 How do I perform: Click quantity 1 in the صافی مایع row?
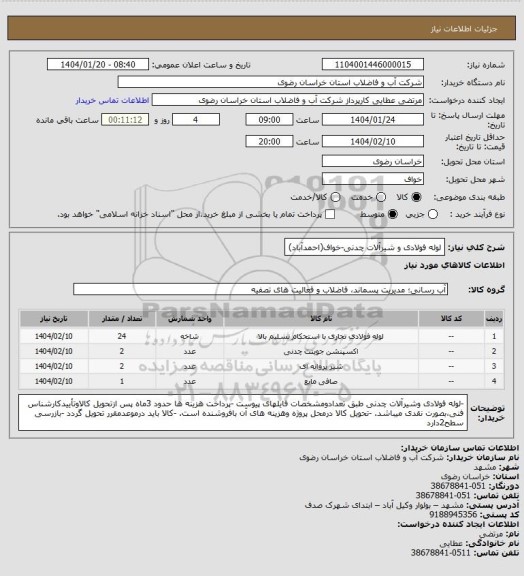click(x=122, y=381)
